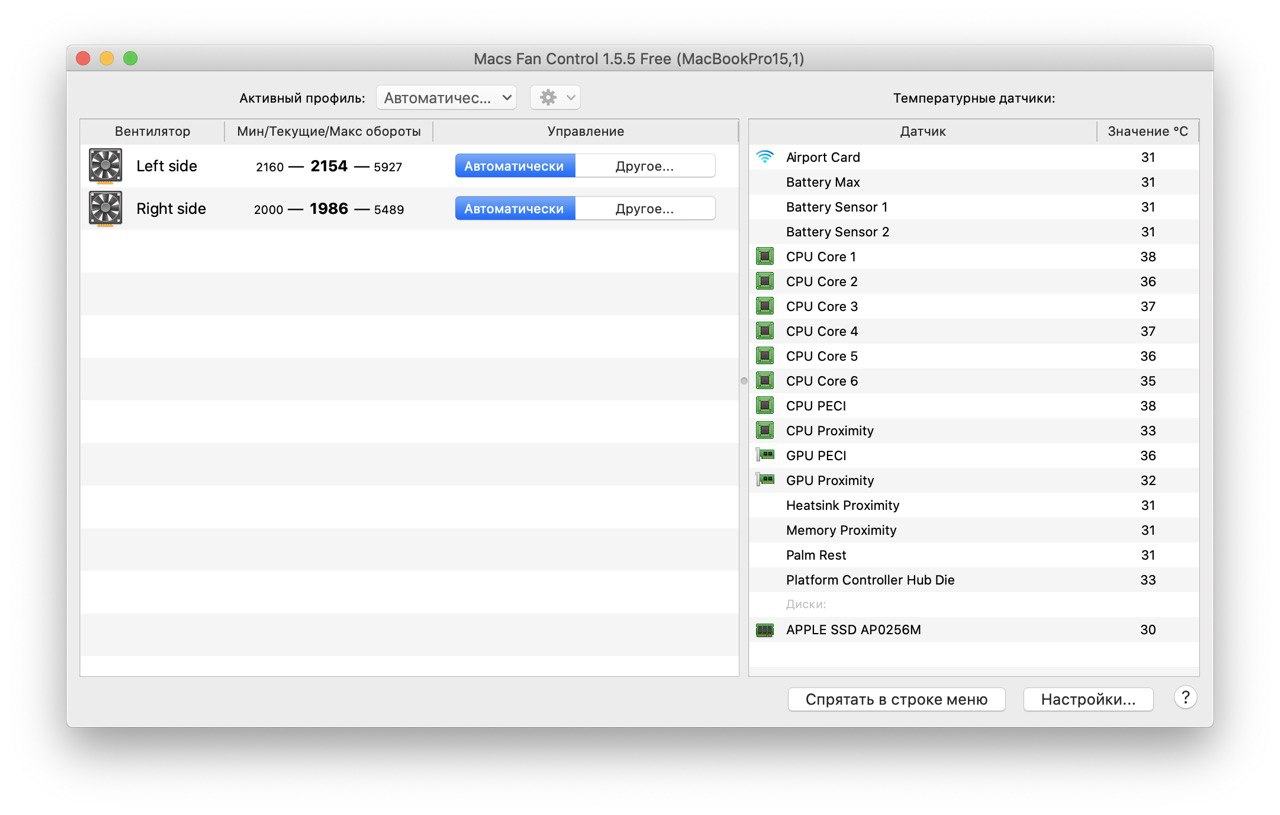This screenshot has height=815, width=1280.
Task: Select the Heatsink Proximity sensor row
Action: 974,506
